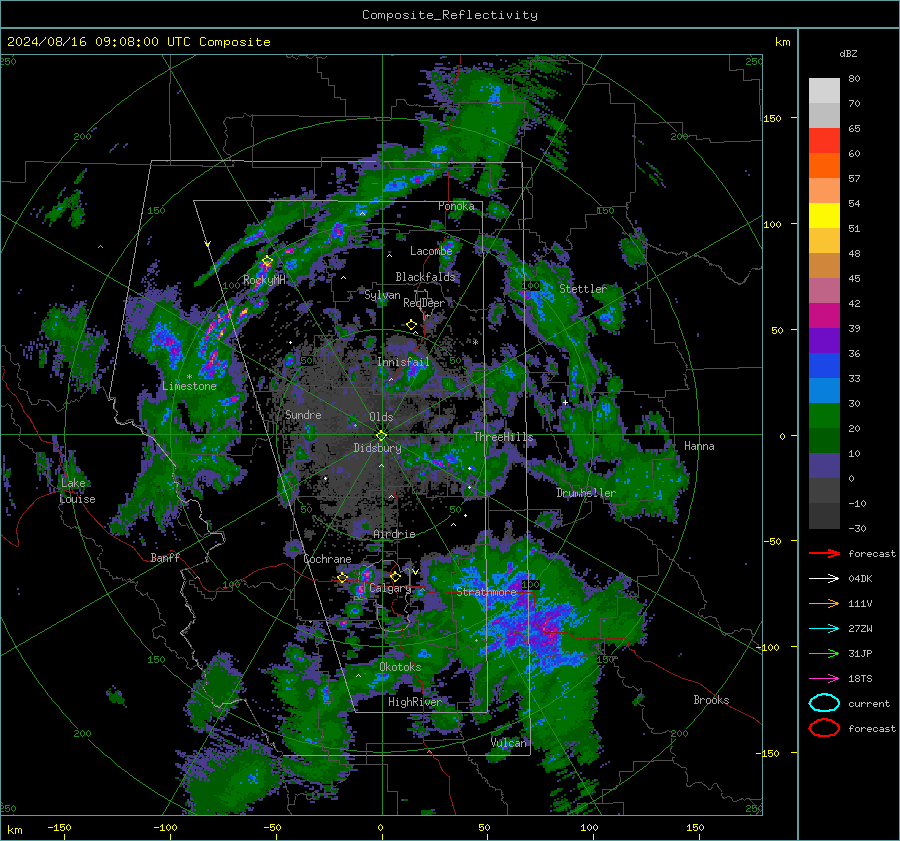
Task: Click the -150 bottom axis tick label
Action: pyautogui.click(x=59, y=827)
